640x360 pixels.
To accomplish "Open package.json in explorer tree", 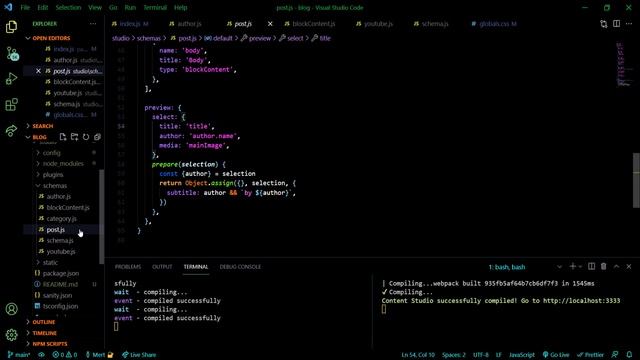I will tap(61, 273).
